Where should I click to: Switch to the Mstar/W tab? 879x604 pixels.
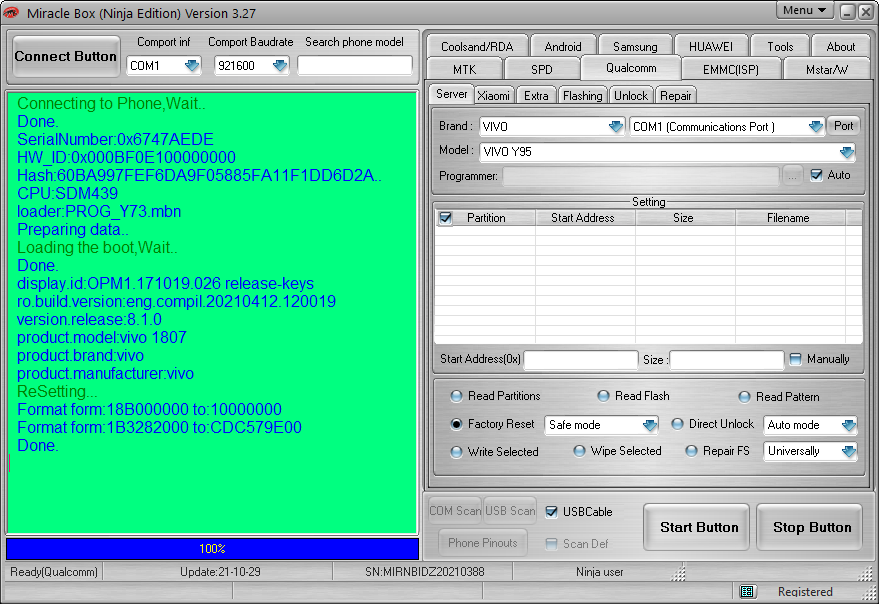(827, 70)
